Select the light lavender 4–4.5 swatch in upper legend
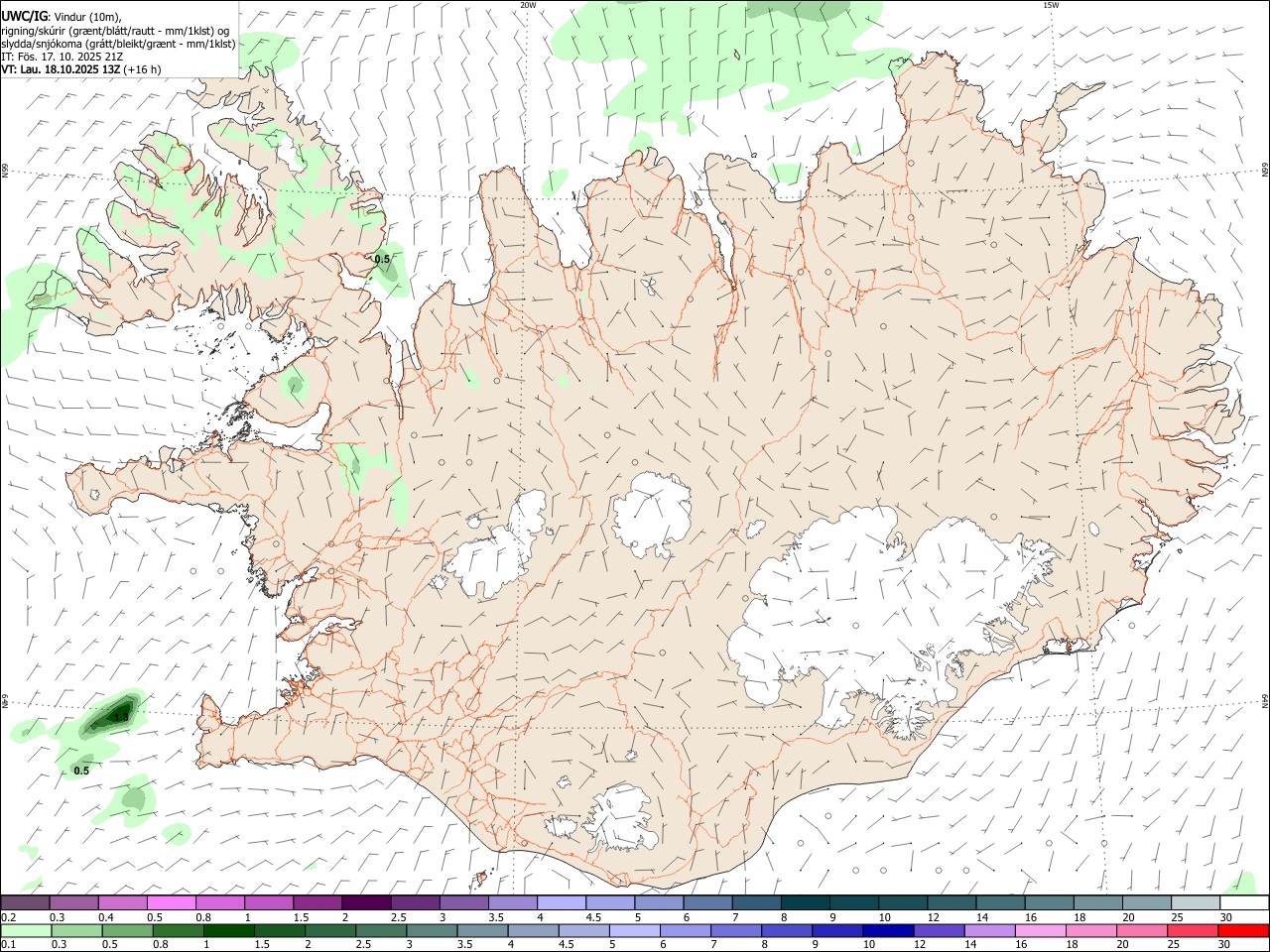The width and height of the screenshot is (1270, 952). 562,903
